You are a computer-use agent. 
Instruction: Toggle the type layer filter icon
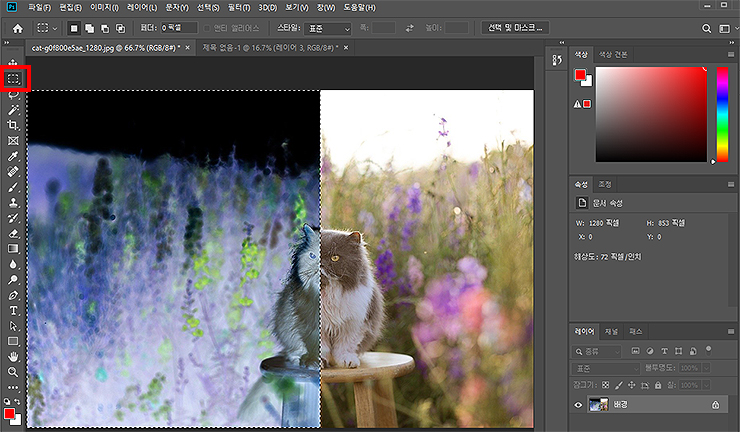pyautogui.click(x=664, y=351)
